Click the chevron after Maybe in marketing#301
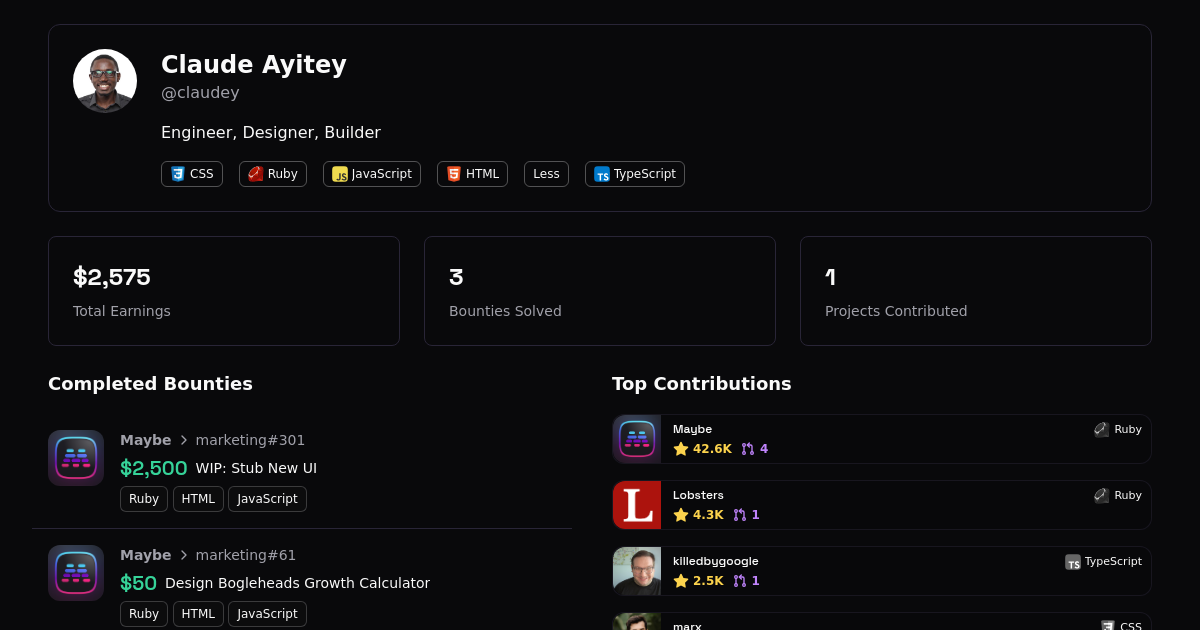Viewport: 1200px width, 630px height. (x=183, y=440)
